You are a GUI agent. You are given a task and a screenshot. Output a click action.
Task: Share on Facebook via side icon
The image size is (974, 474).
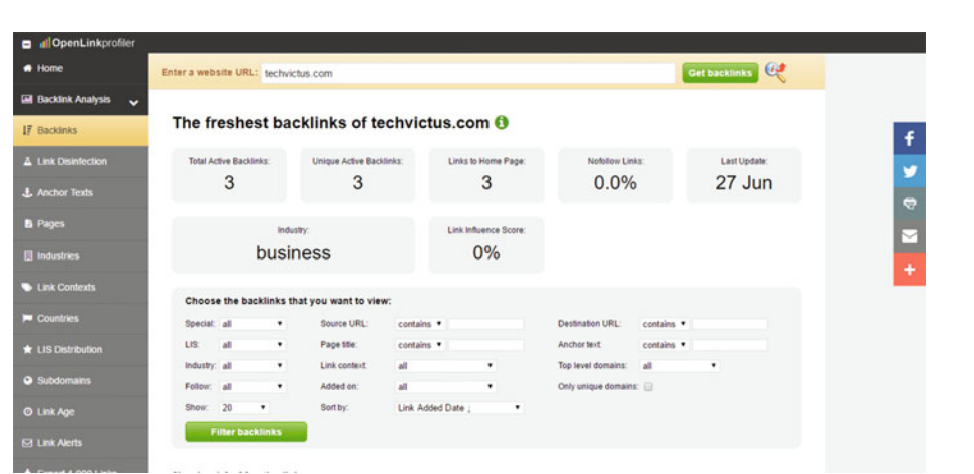909,139
